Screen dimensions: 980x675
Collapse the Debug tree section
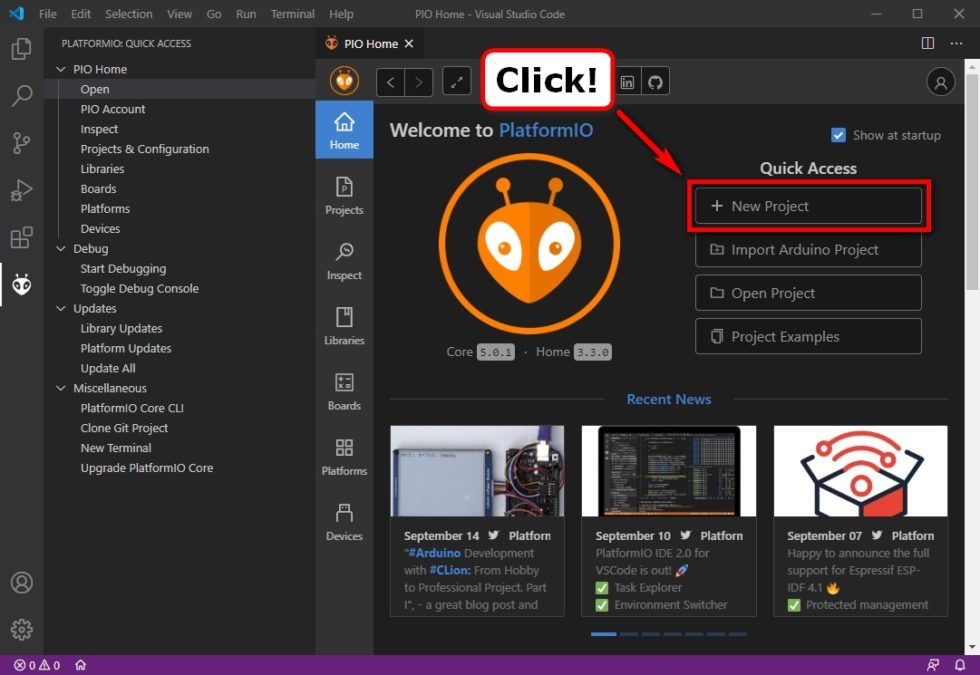point(62,249)
